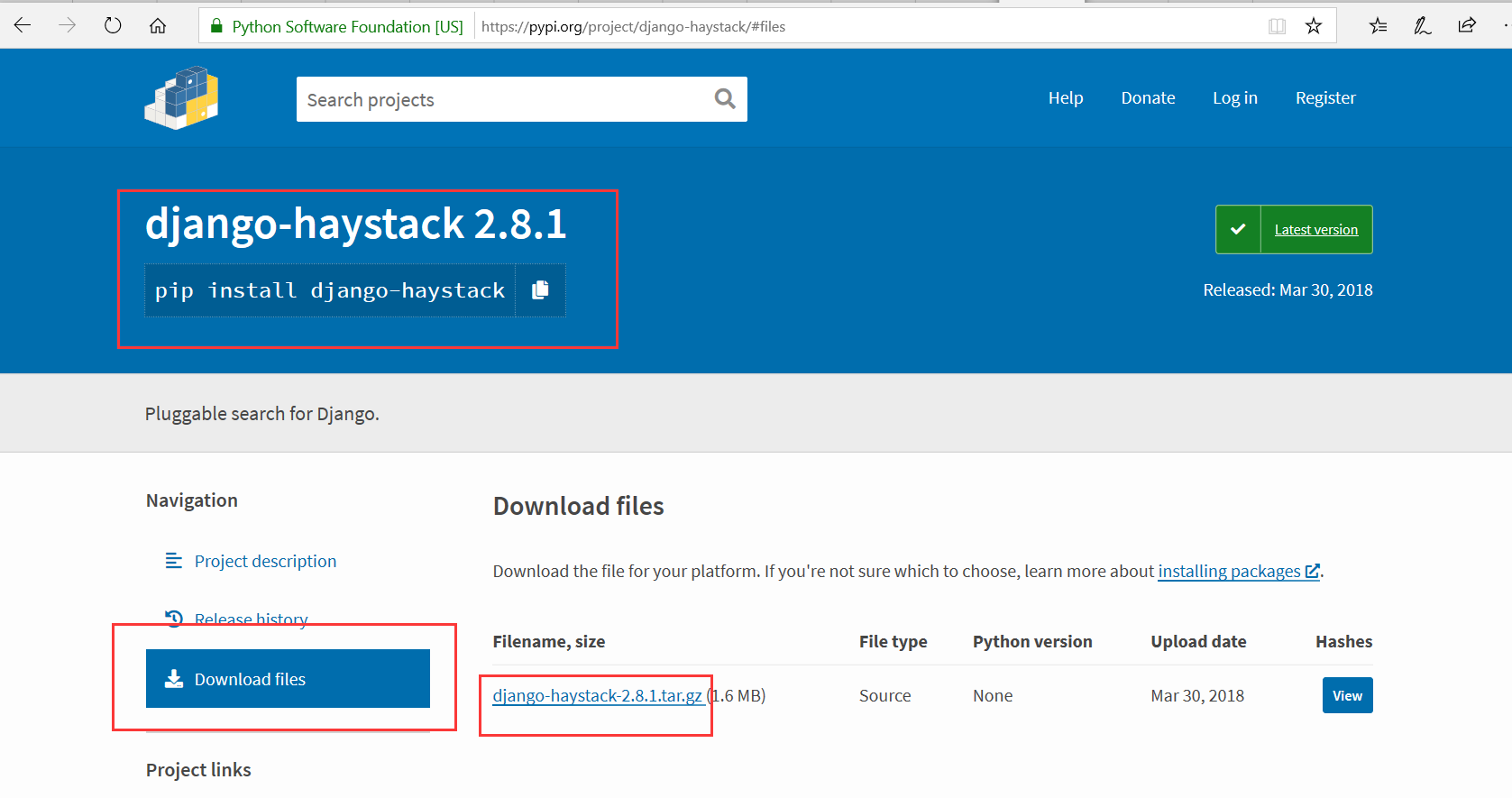Go back with the browser back arrow
The image size is (1512, 798).
pyautogui.click(x=23, y=25)
